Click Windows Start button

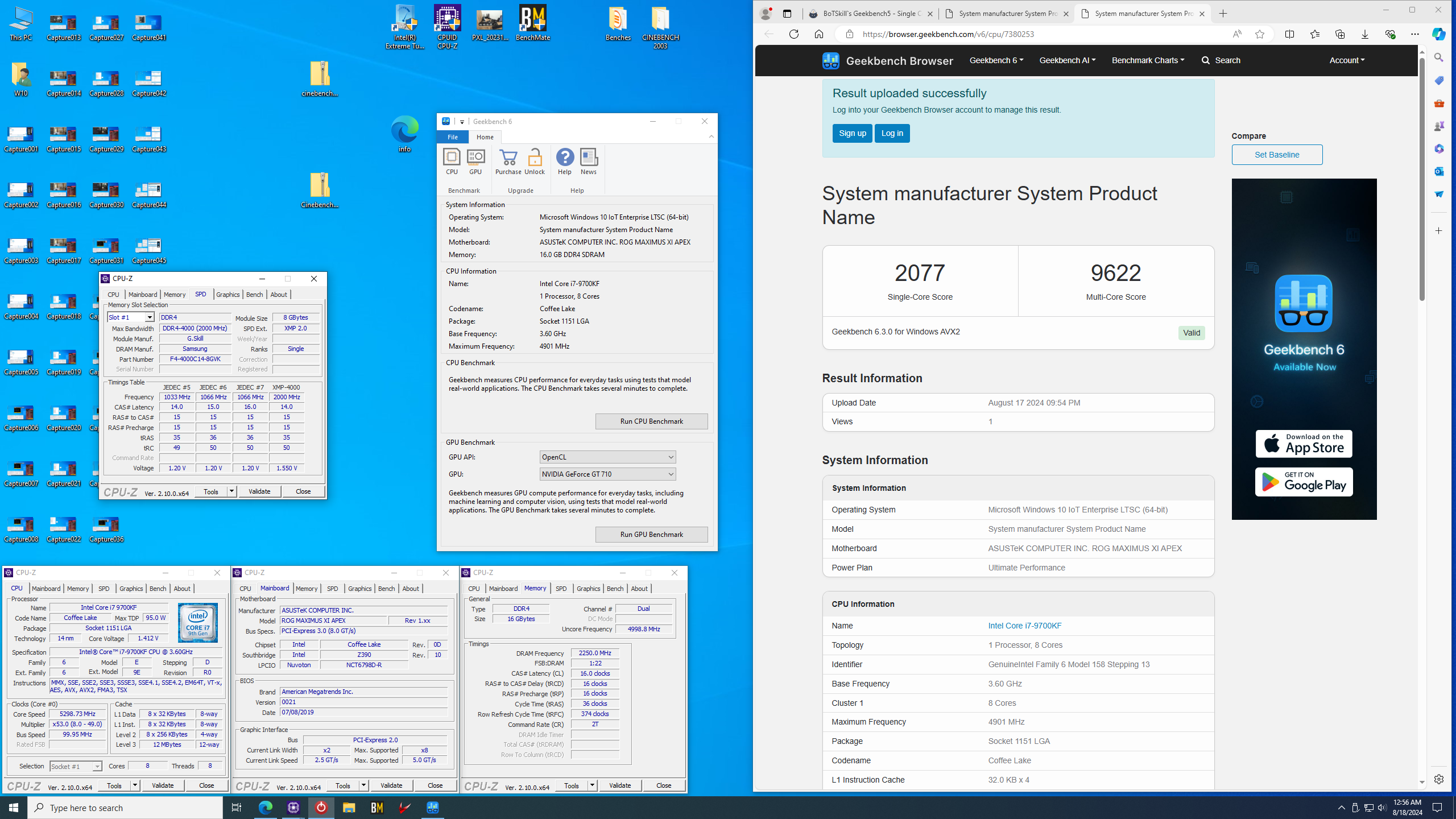coord(14,808)
